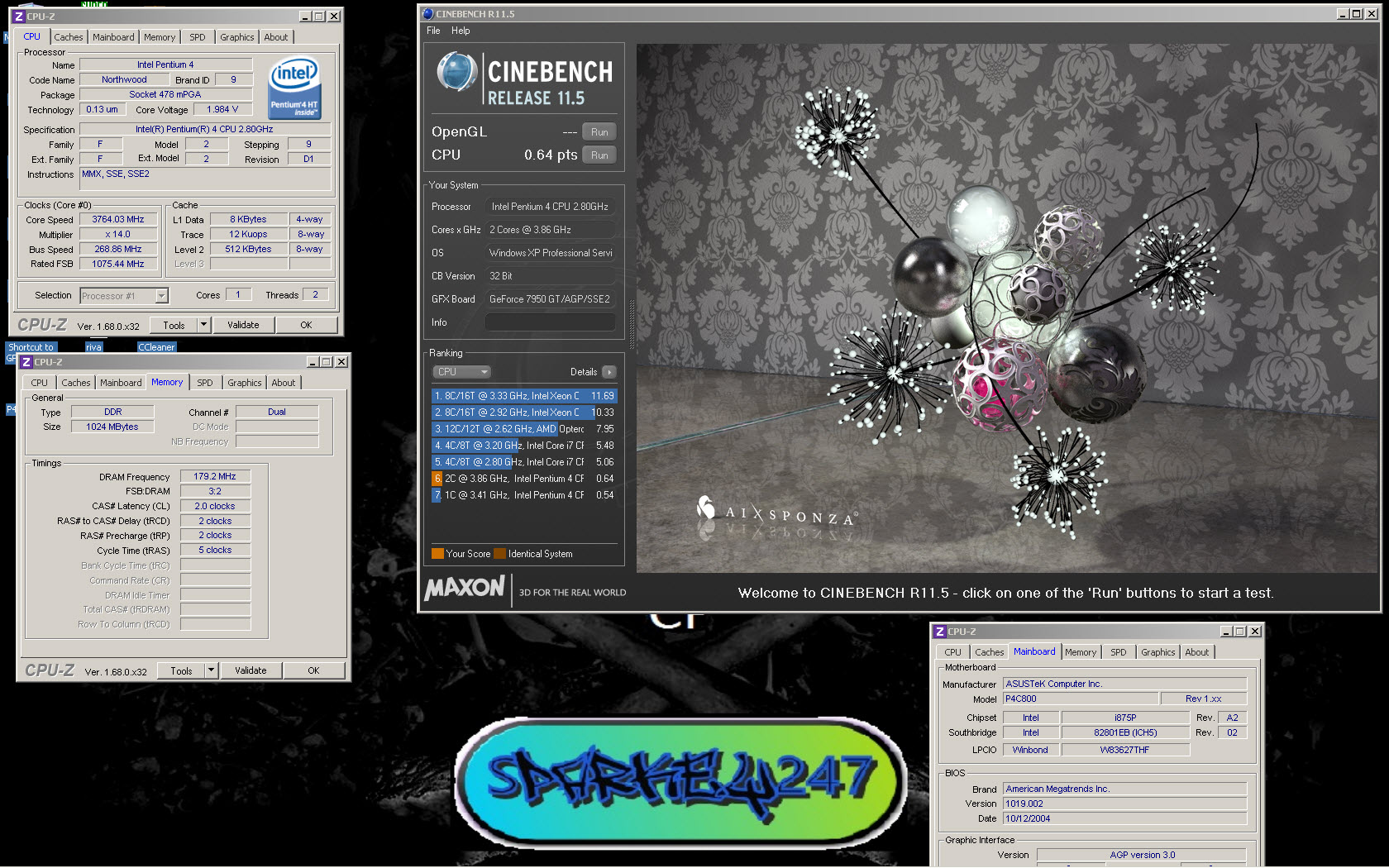This screenshot has height=868, width=1389.
Task: Open the Ranking Details arrow button
Action: (x=609, y=372)
